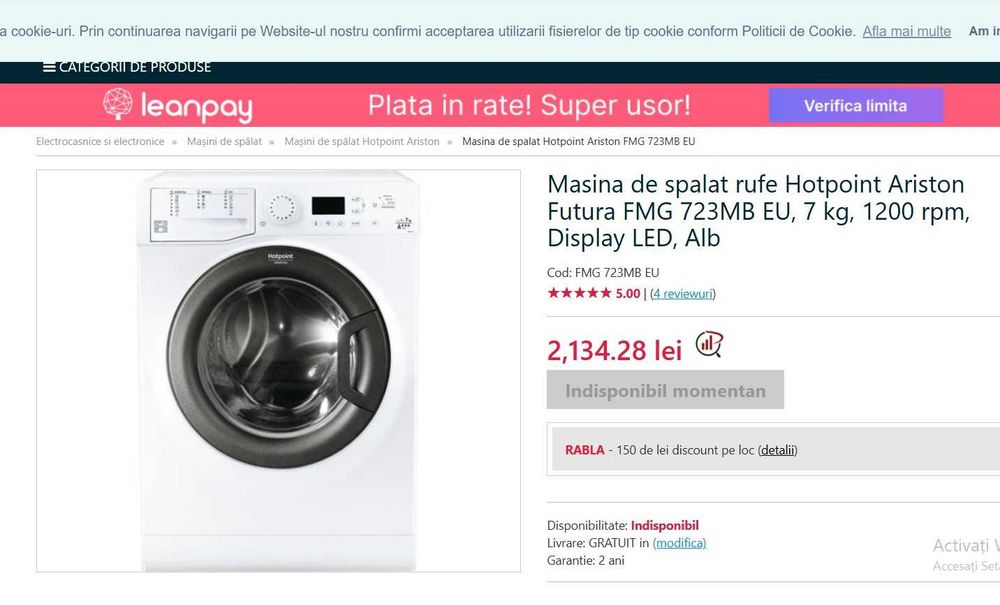Open the hamburger menu icon beside Categorii de produse

coord(49,68)
